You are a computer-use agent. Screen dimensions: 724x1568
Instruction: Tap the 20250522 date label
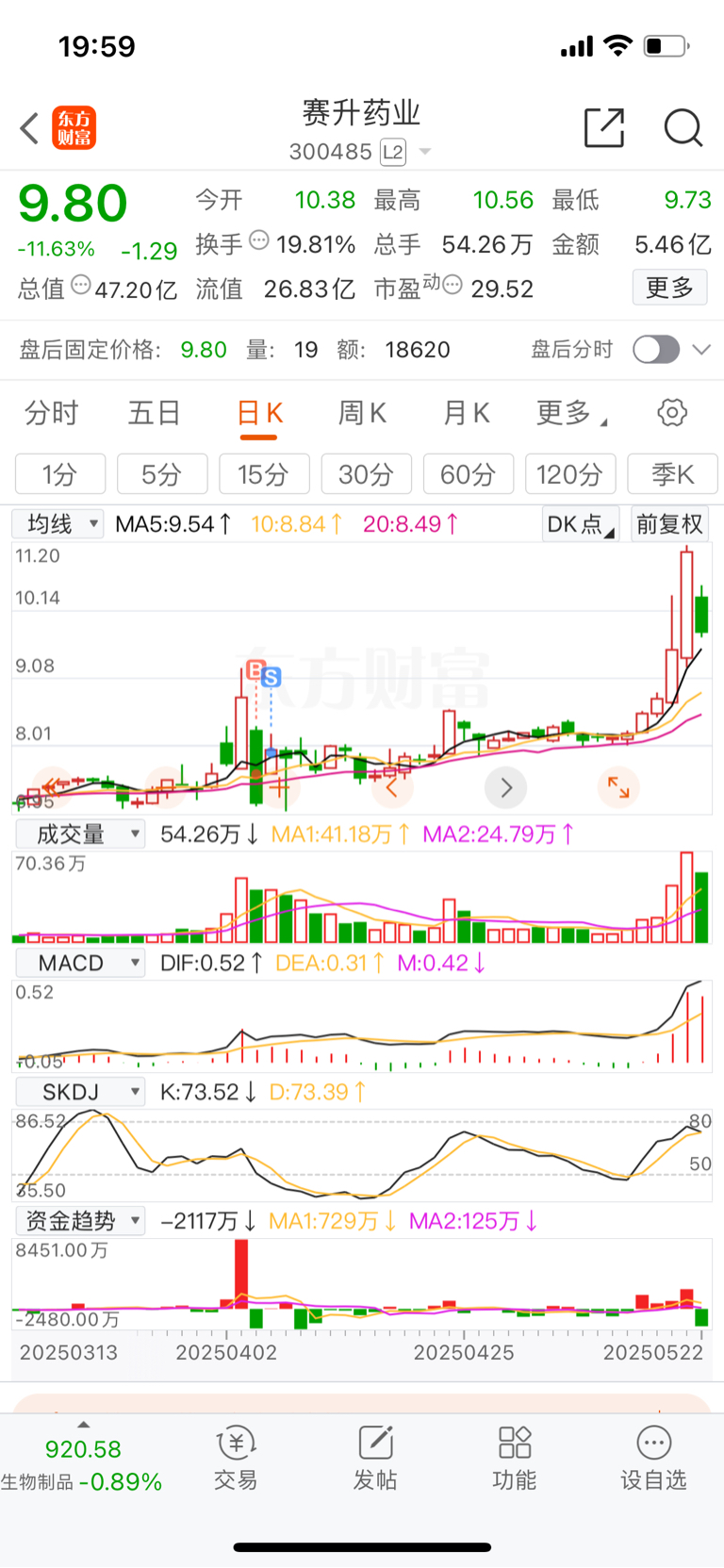(x=653, y=1352)
